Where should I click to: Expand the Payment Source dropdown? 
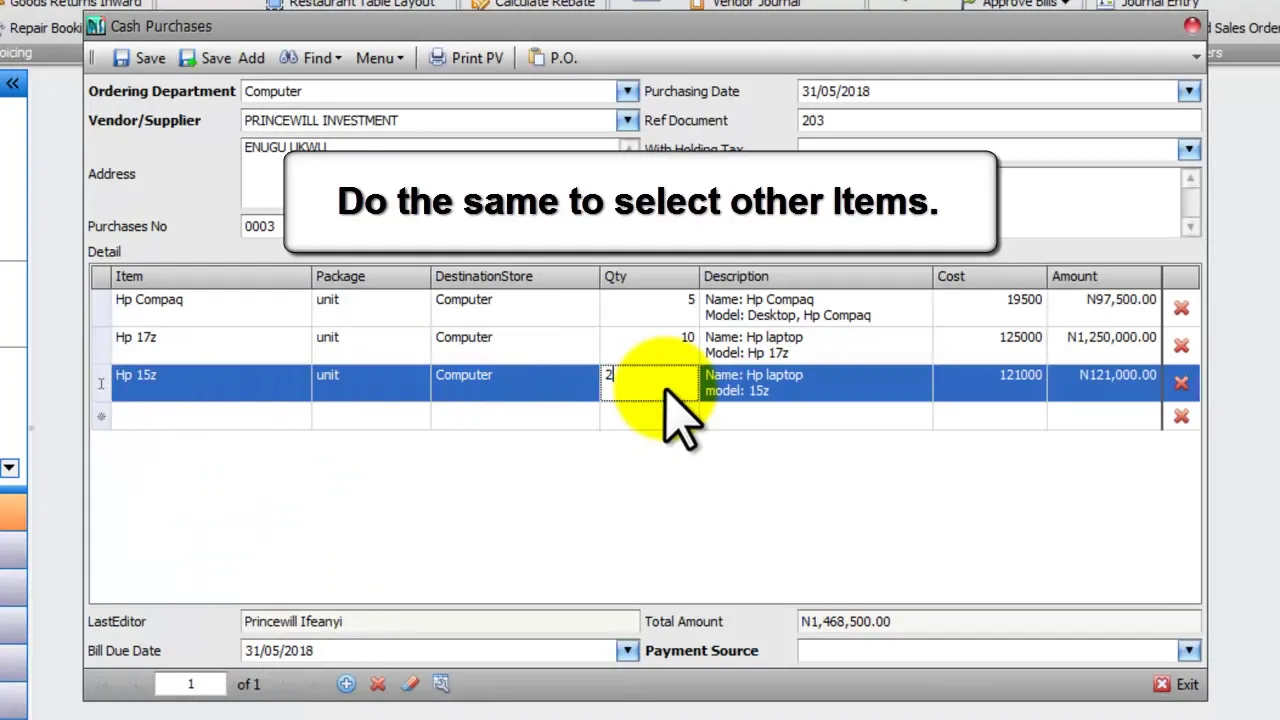click(x=1188, y=651)
